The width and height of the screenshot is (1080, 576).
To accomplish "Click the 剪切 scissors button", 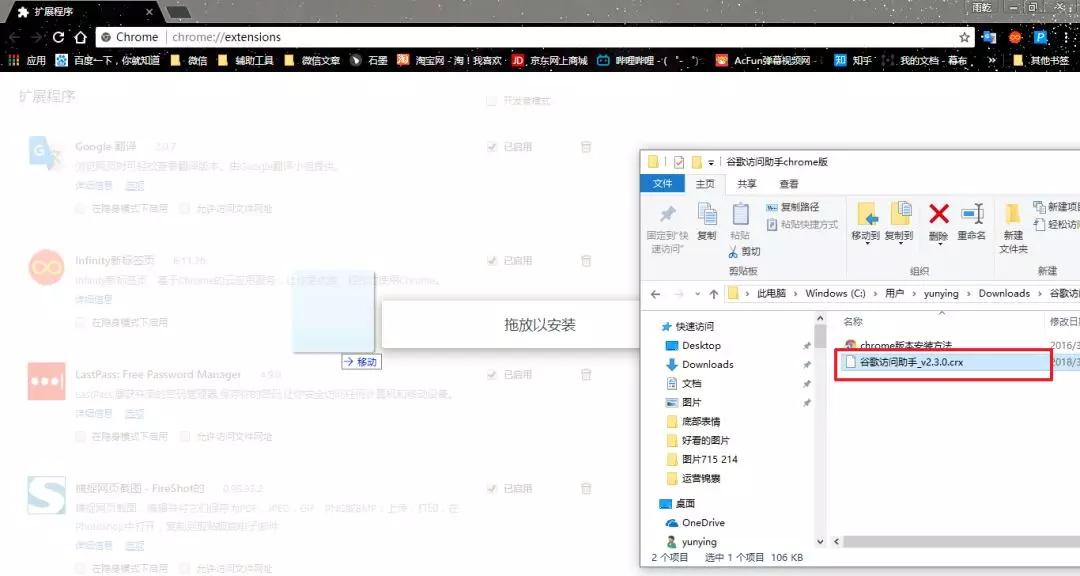I will pyautogui.click(x=744, y=251).
